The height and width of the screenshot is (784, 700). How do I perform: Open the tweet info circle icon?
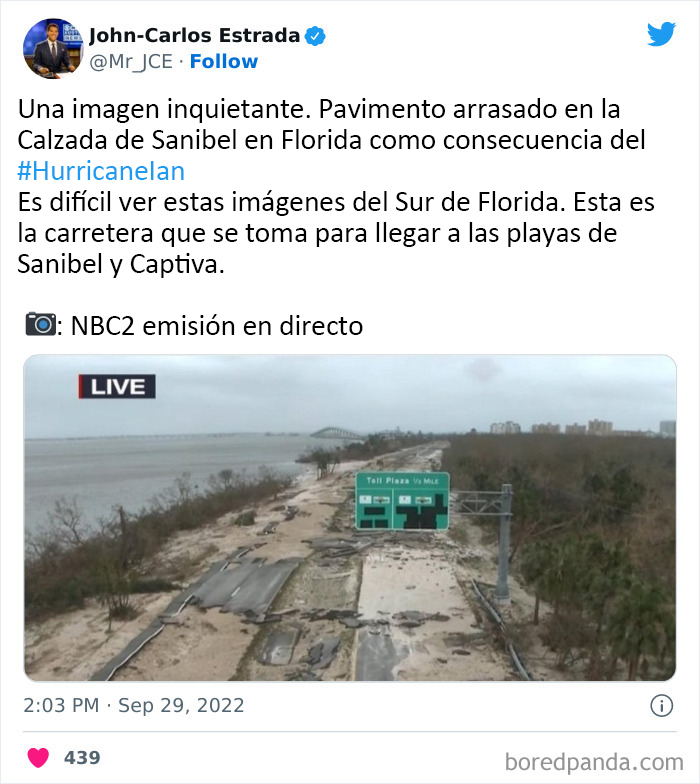(x=661, y=706)
